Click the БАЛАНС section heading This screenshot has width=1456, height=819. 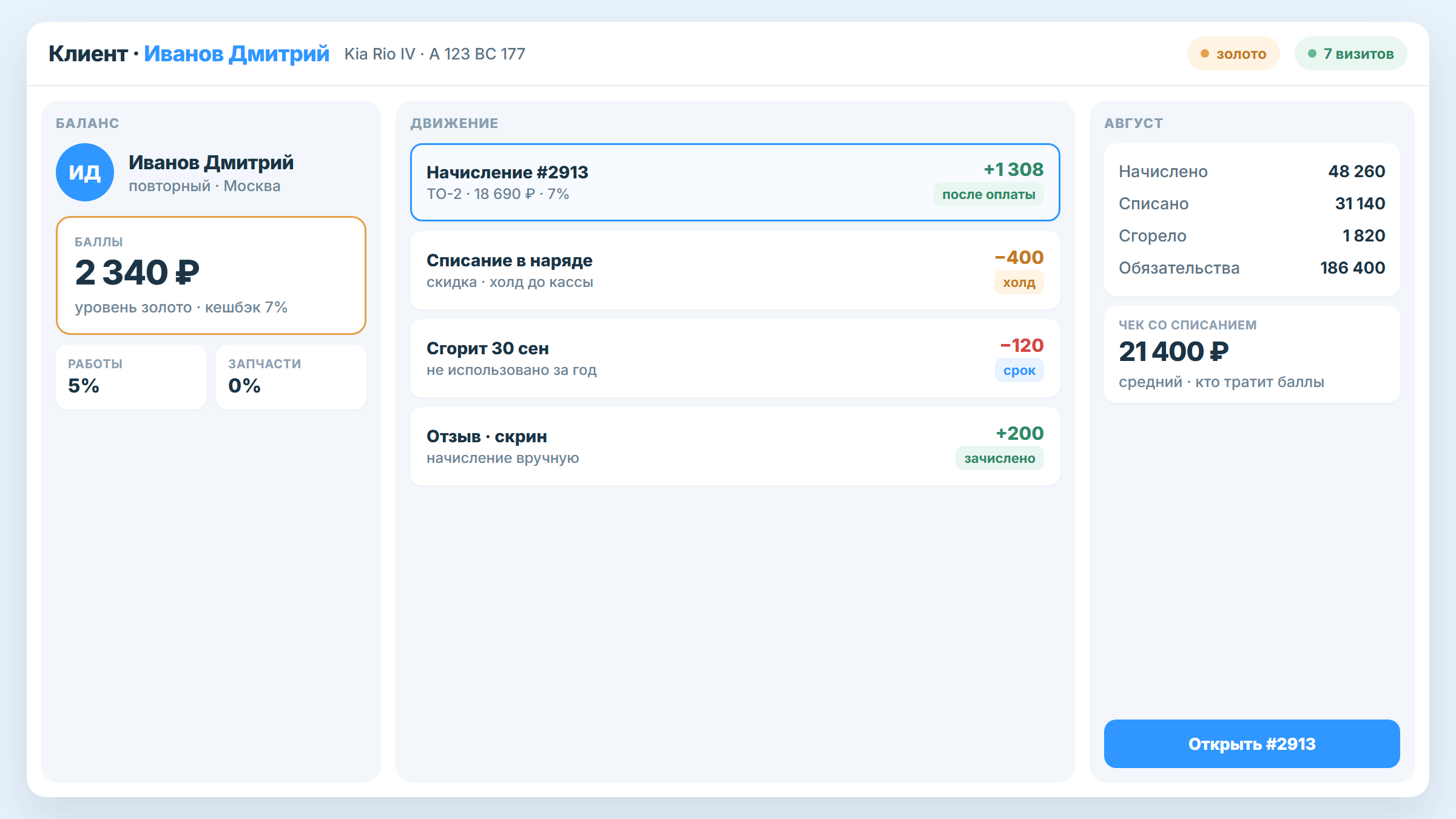click(x=87, y=123)
